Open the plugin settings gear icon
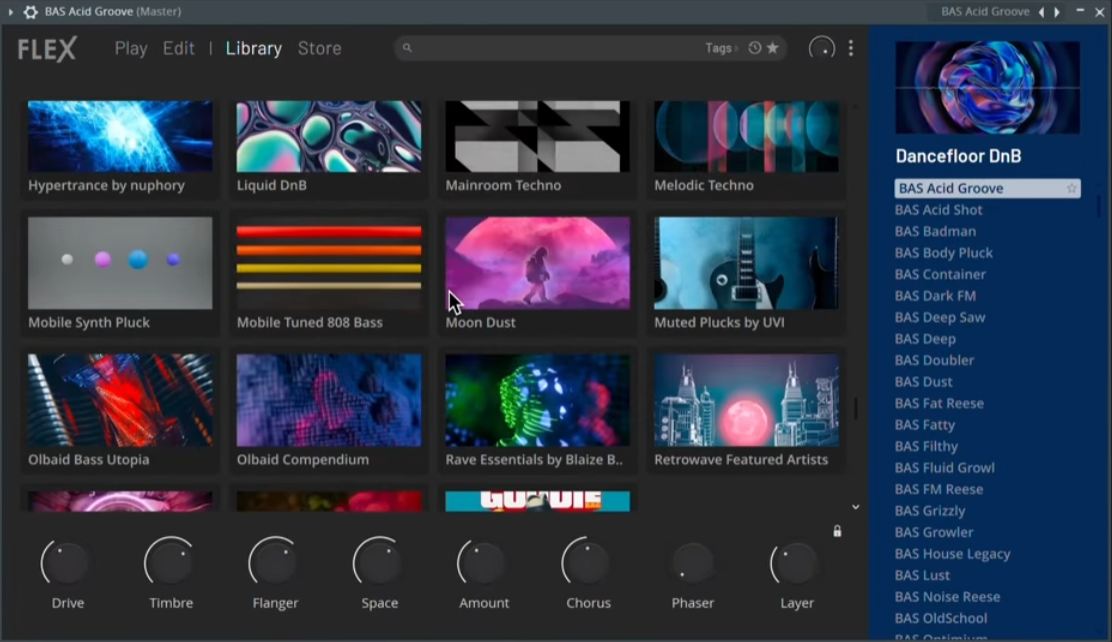 click(x=30, y=11)
